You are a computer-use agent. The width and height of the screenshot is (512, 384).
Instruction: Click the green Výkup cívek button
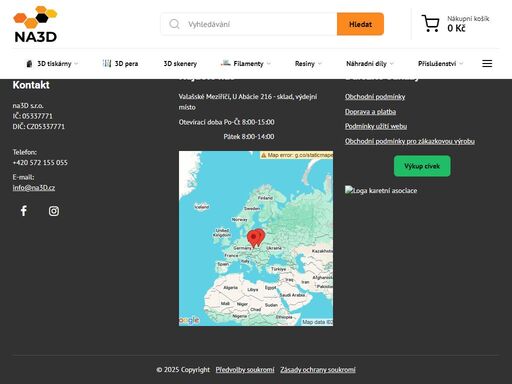point(422,166)
